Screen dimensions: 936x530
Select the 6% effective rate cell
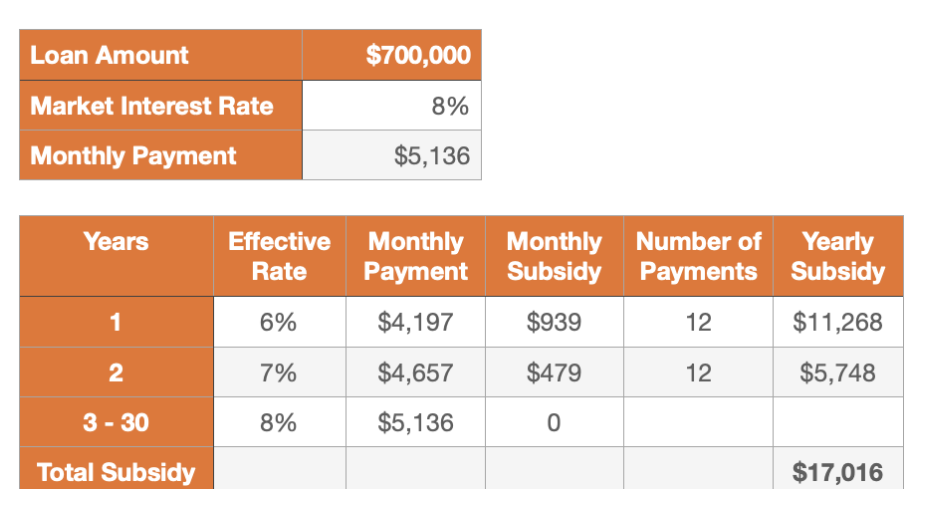tap(279, 322)
